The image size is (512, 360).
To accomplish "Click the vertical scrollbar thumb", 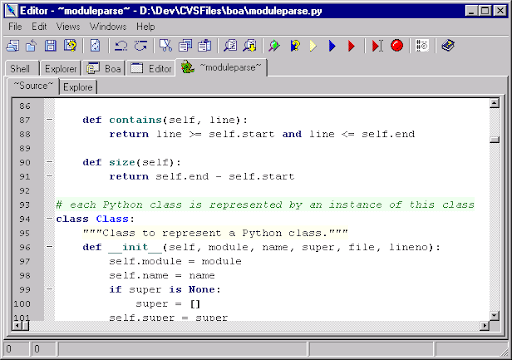I will [494, 139].
